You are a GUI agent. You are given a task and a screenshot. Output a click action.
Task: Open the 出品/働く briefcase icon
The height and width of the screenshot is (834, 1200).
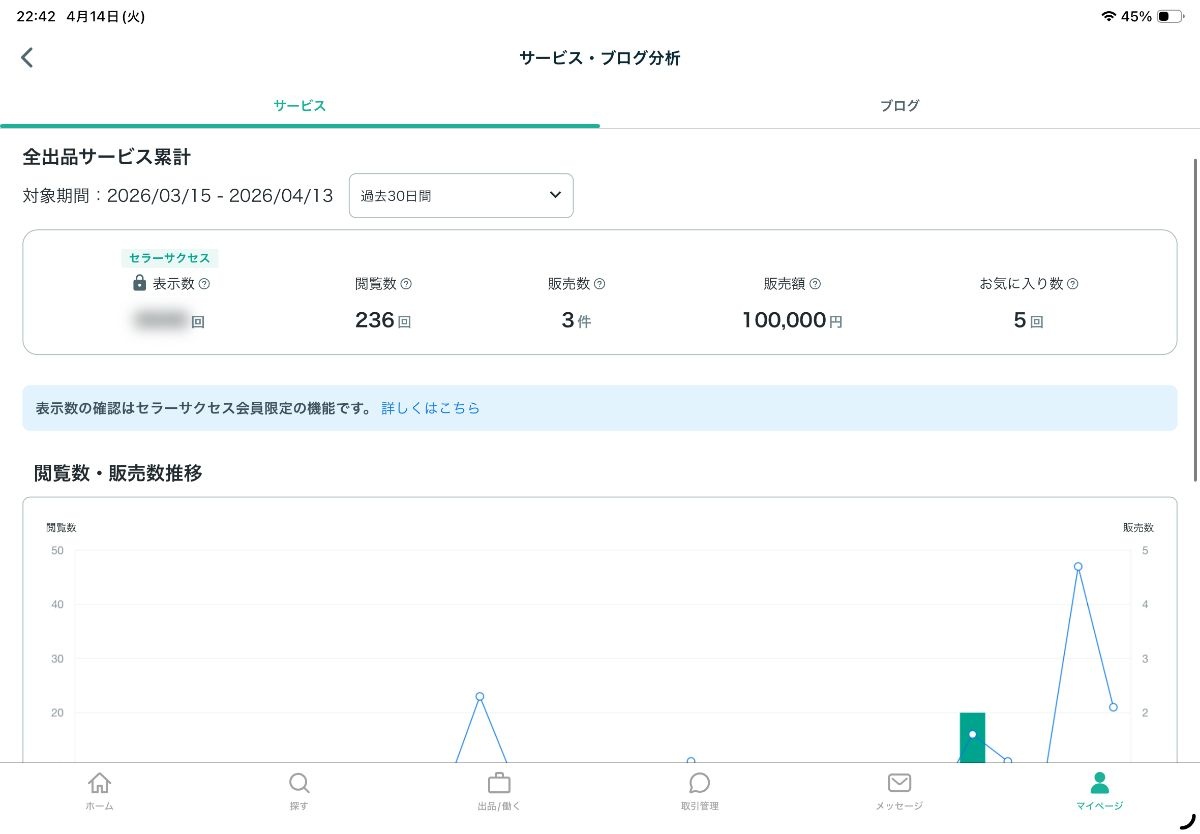click(x=499, y=783)
